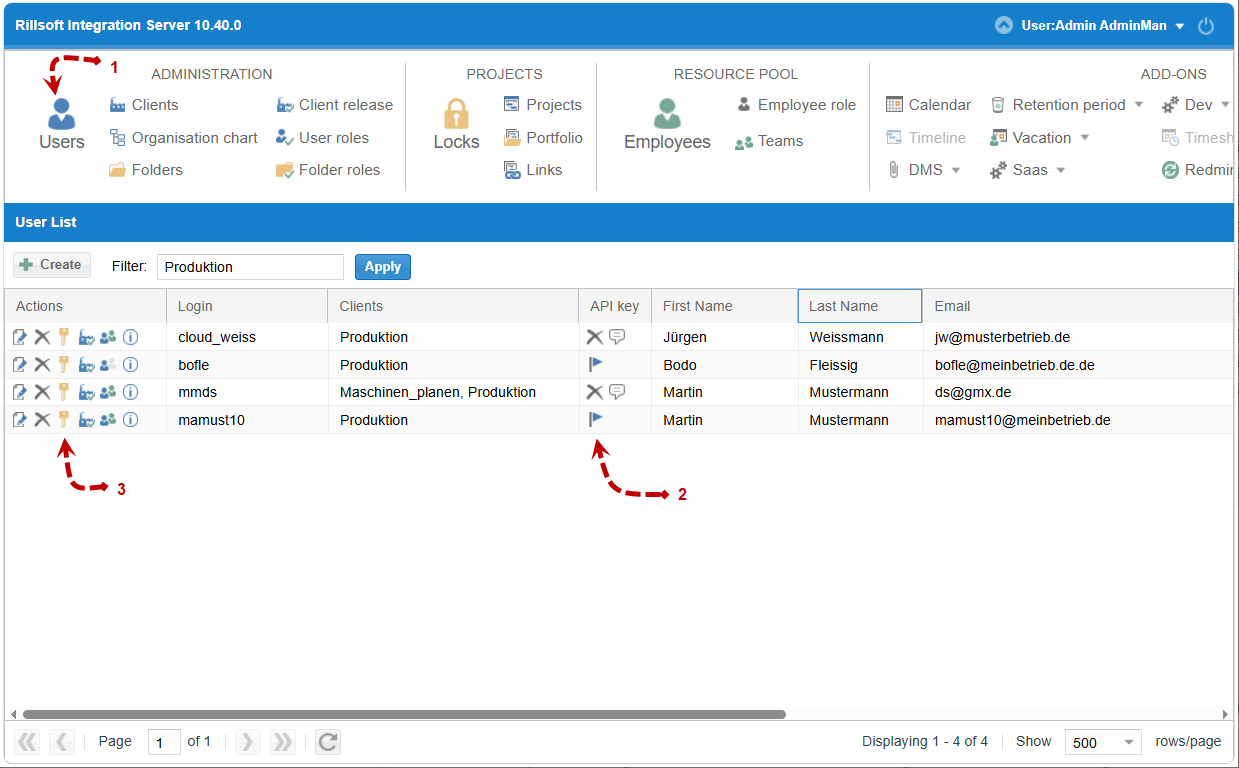Open info icon for cloud_weiss
The width and height of the screenshot is (1239, 768).
(x=130, y=337)
